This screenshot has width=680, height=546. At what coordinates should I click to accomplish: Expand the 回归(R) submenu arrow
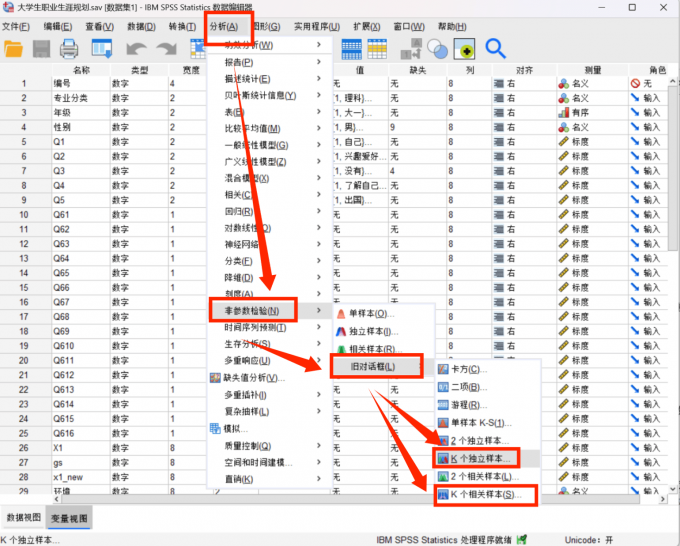(319, 211)
